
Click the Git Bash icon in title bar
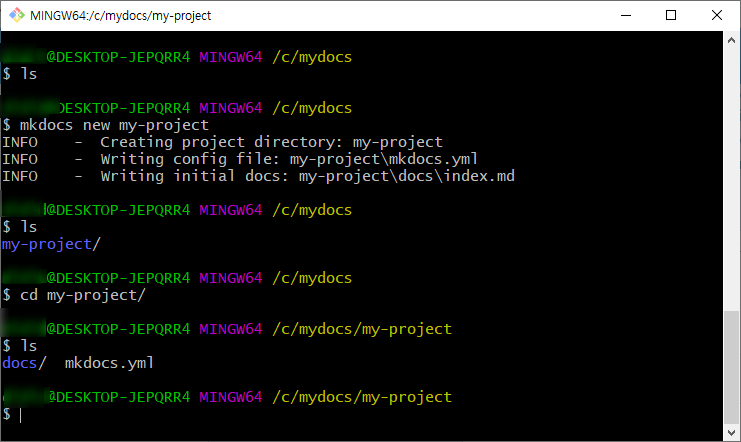(x=14, y=16)
